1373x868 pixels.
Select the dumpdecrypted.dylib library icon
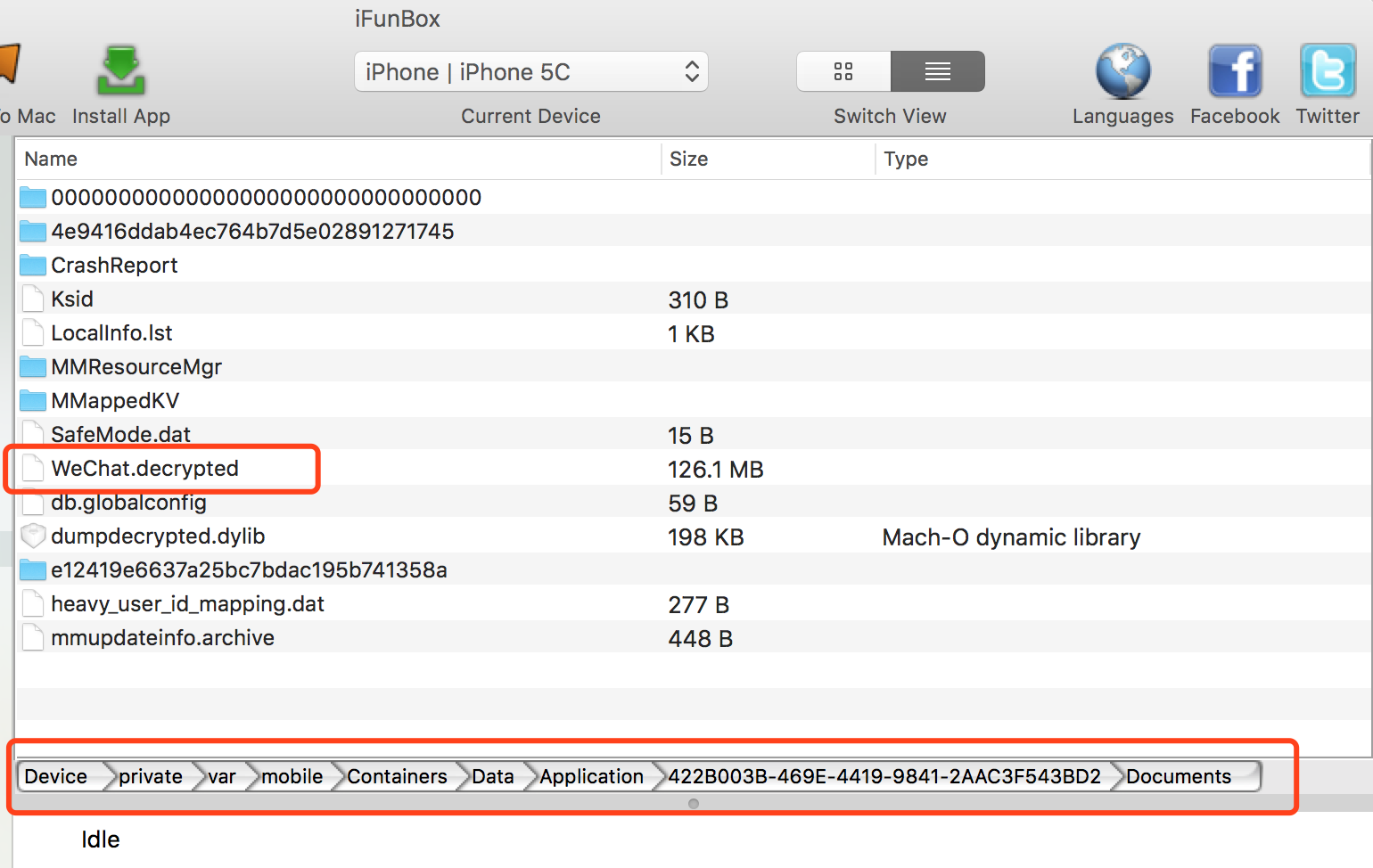coord(33,536)
